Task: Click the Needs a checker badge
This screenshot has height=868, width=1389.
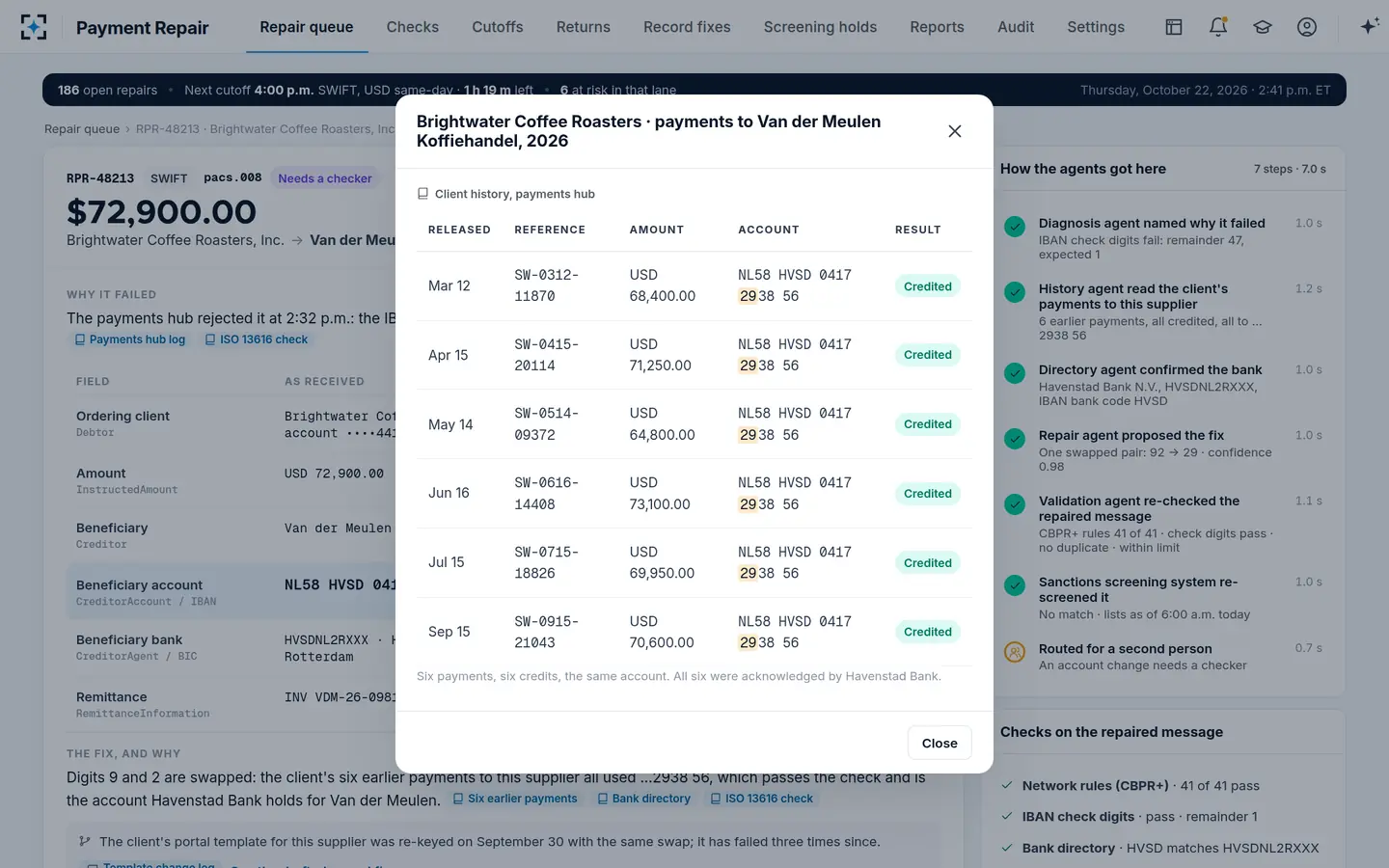Action: pos(325,178)
